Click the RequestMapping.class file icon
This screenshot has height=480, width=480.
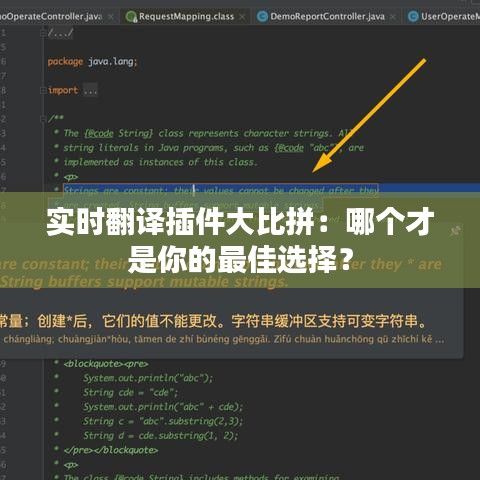pyautogui.click(x=131, y=17)
